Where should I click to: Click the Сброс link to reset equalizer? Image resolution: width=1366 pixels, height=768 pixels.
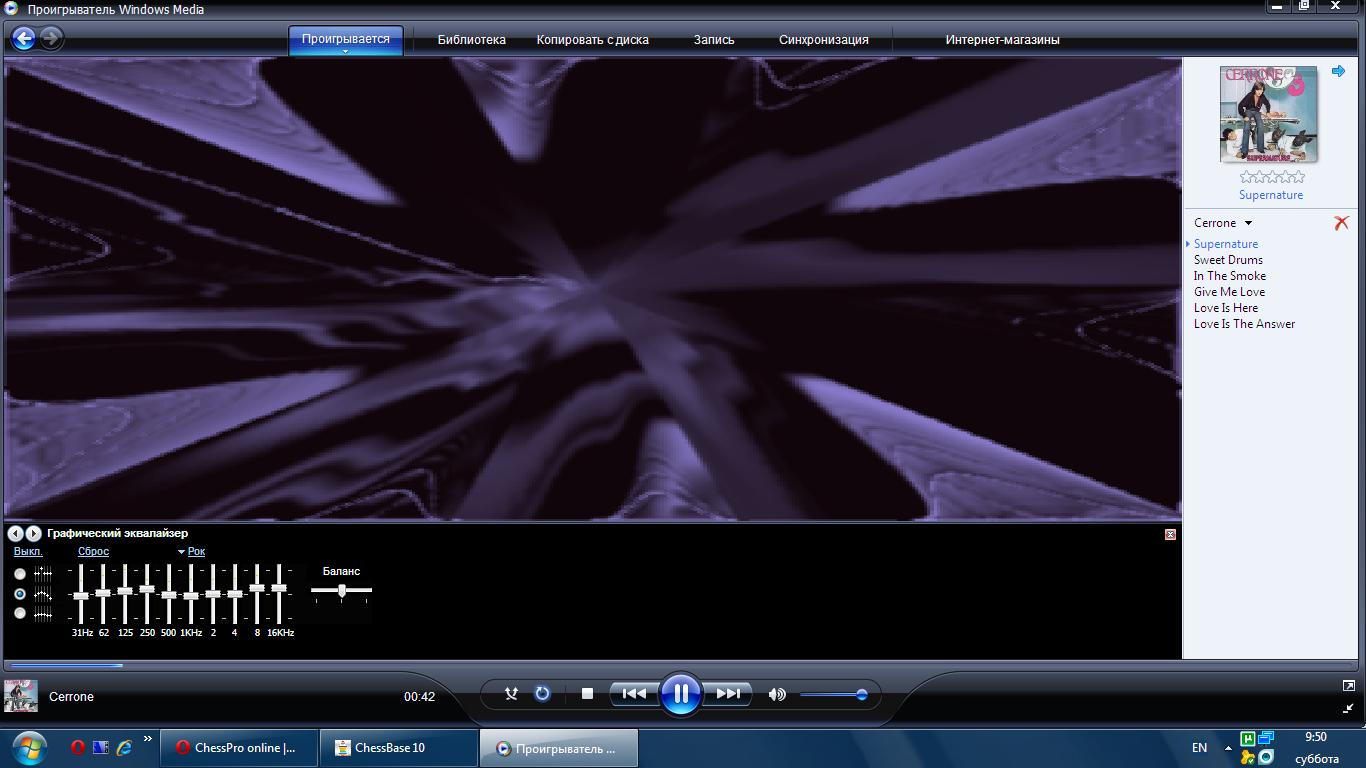click(93, 552)
